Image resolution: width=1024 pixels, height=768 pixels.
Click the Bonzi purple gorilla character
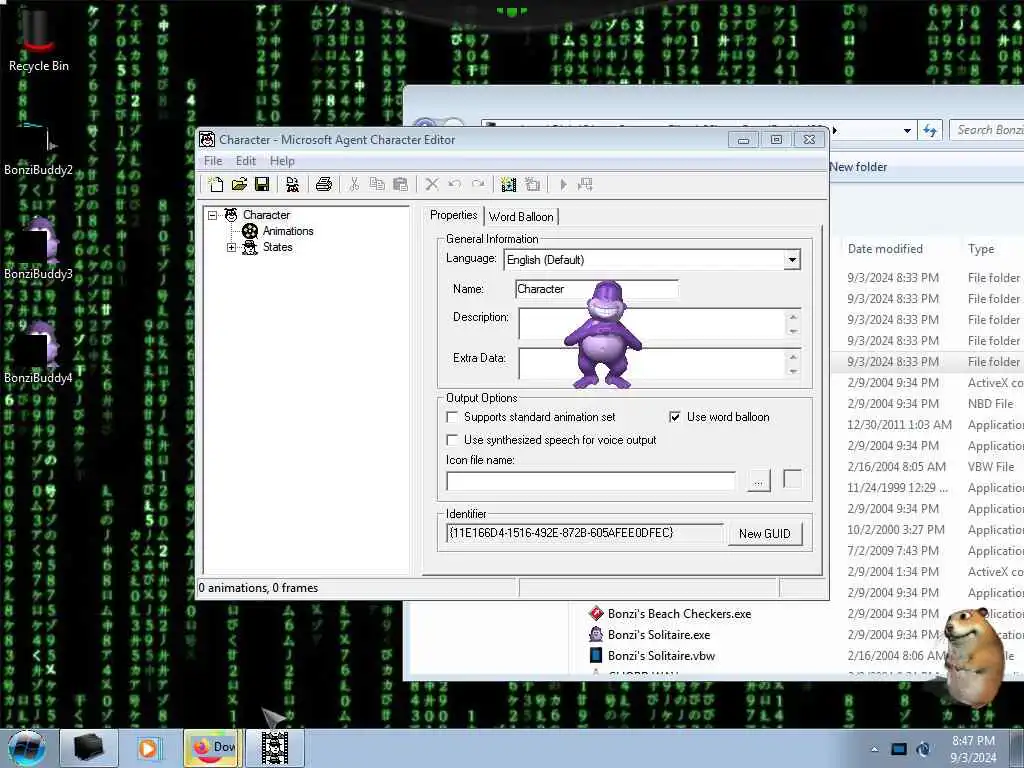tap(602, 334)
